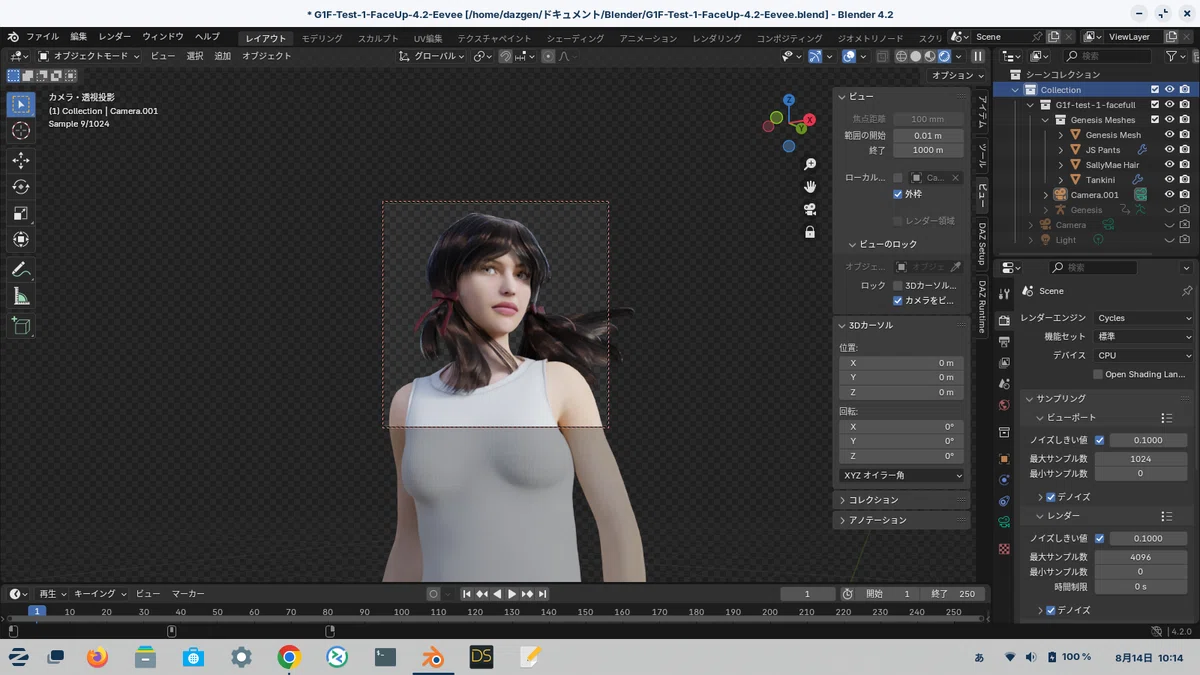1200x675 pixels.
Task: Open the Render properties tab icon
Action: 1004,320
